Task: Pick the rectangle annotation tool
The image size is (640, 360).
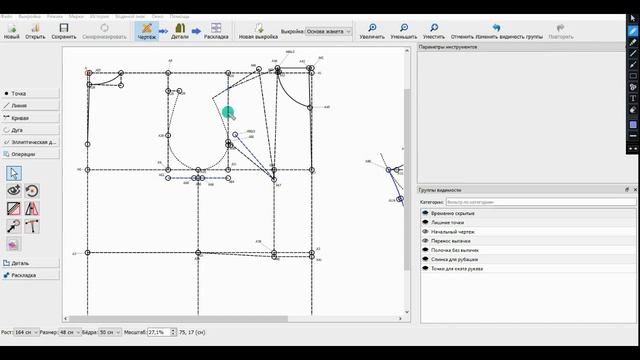Action: tap(633, 76)
